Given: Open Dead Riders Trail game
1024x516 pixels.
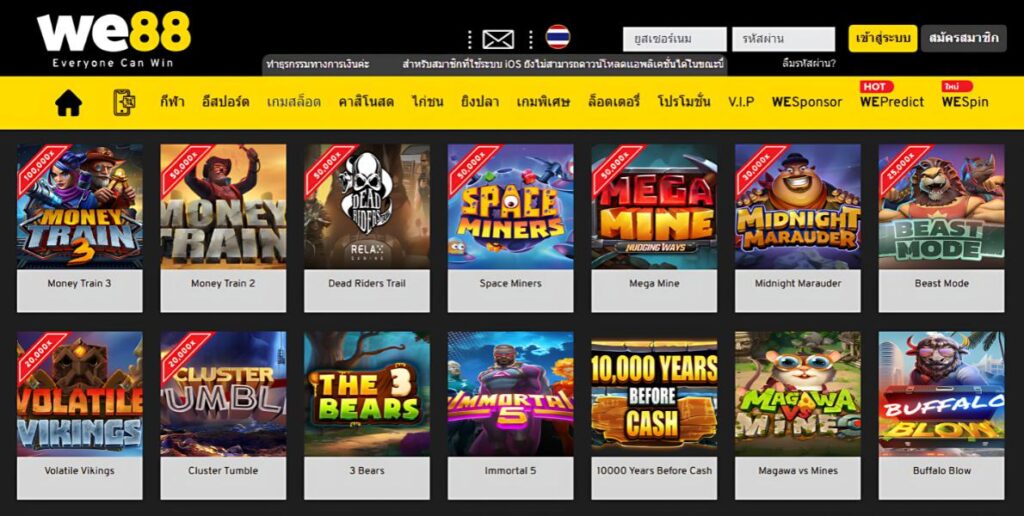Looking at the screenshot, I should (x=367, y=206).
